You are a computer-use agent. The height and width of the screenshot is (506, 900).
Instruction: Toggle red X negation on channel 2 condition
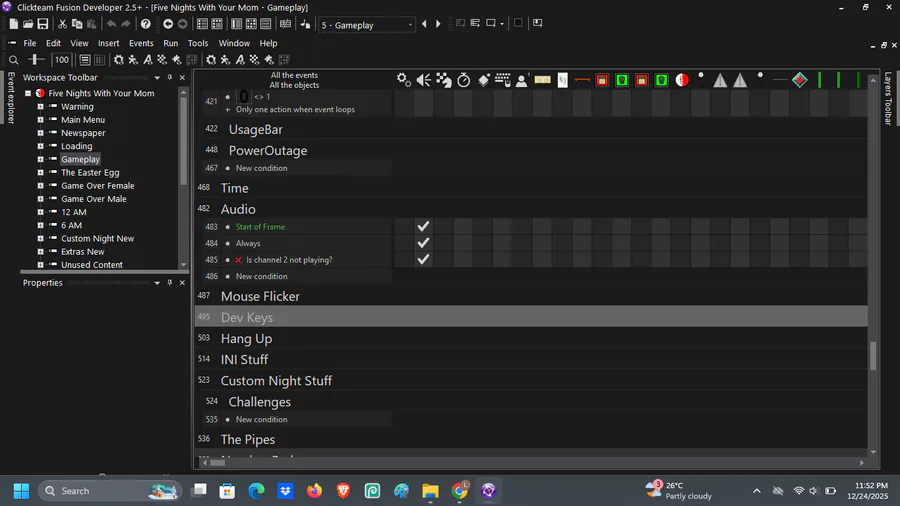(x=238, y=260)
